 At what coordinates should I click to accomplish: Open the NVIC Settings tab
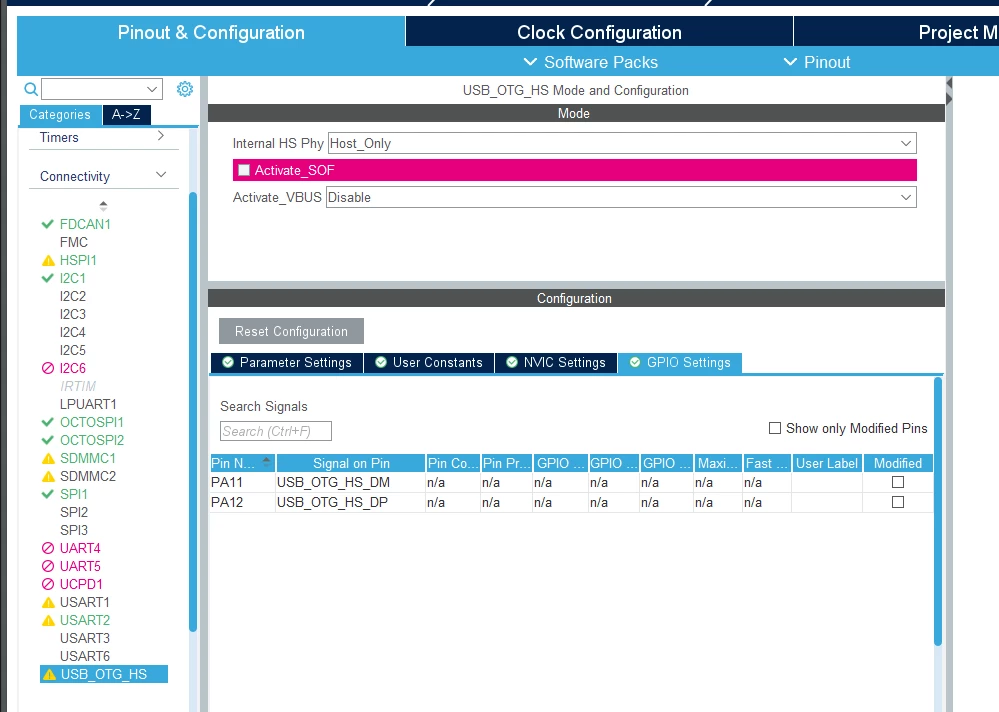[556, 362]
